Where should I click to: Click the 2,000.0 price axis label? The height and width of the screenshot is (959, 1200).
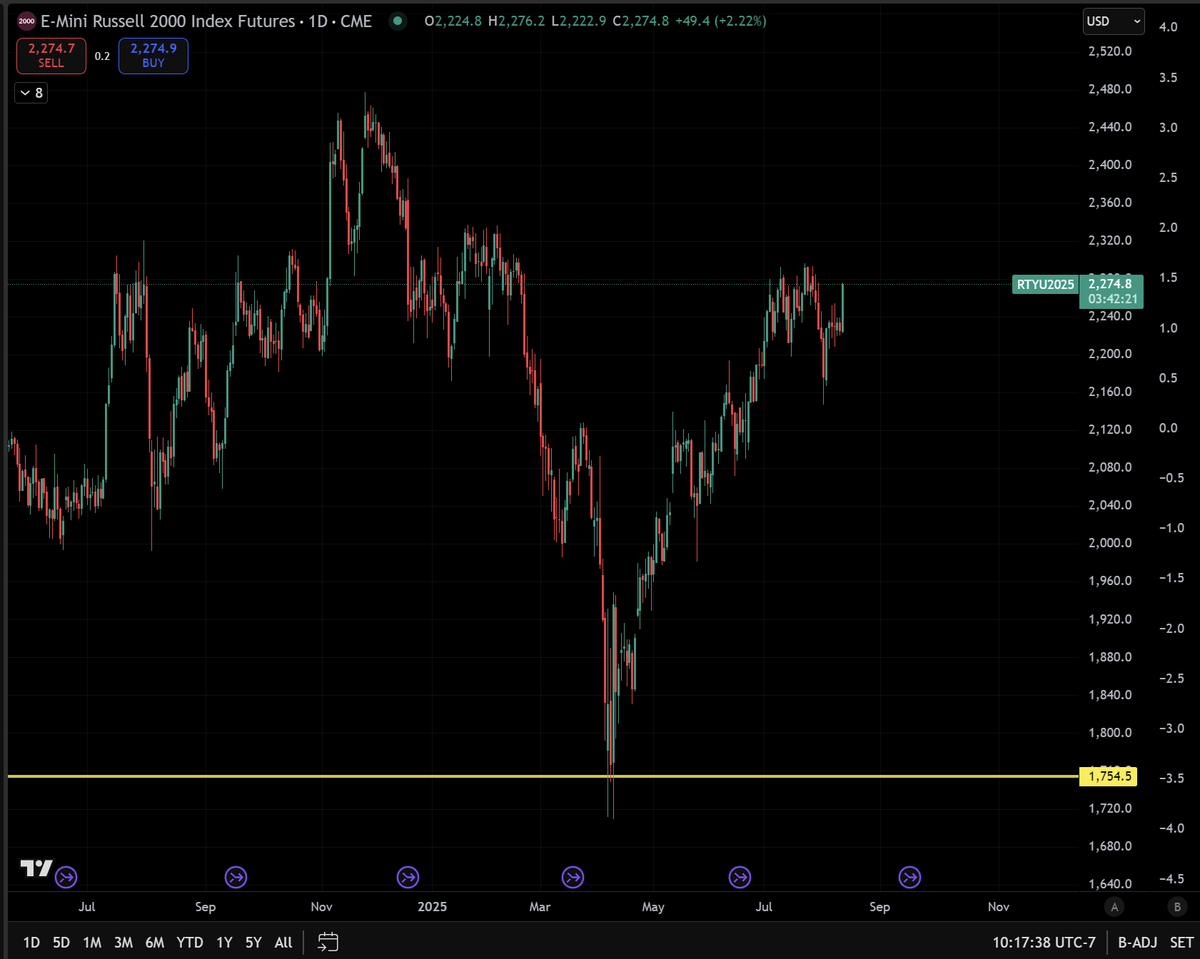[1108, 543]
